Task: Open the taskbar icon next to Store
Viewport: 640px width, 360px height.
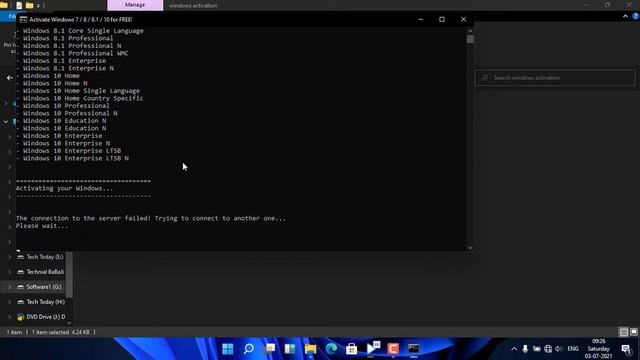Action: 373,348
